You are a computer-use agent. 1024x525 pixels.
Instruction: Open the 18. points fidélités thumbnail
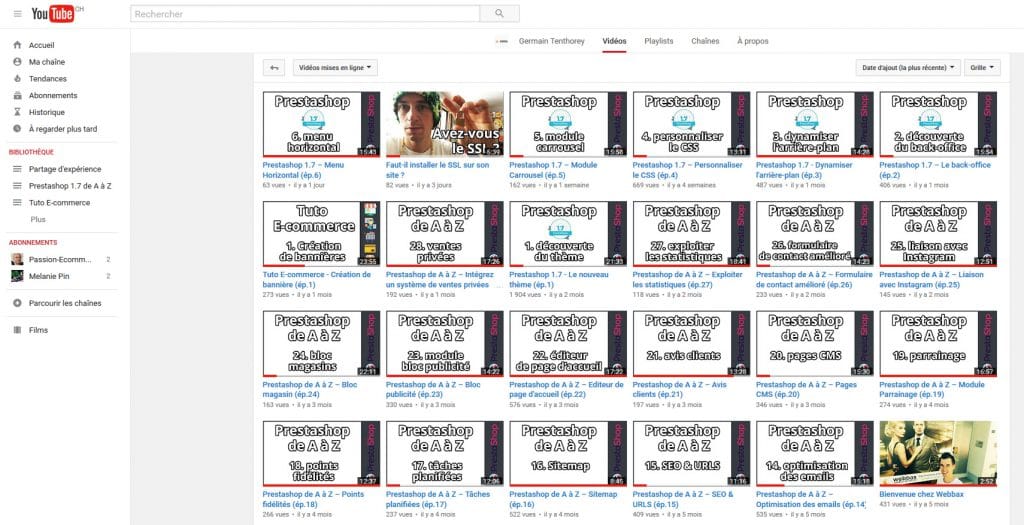click(x=321, y=454)
